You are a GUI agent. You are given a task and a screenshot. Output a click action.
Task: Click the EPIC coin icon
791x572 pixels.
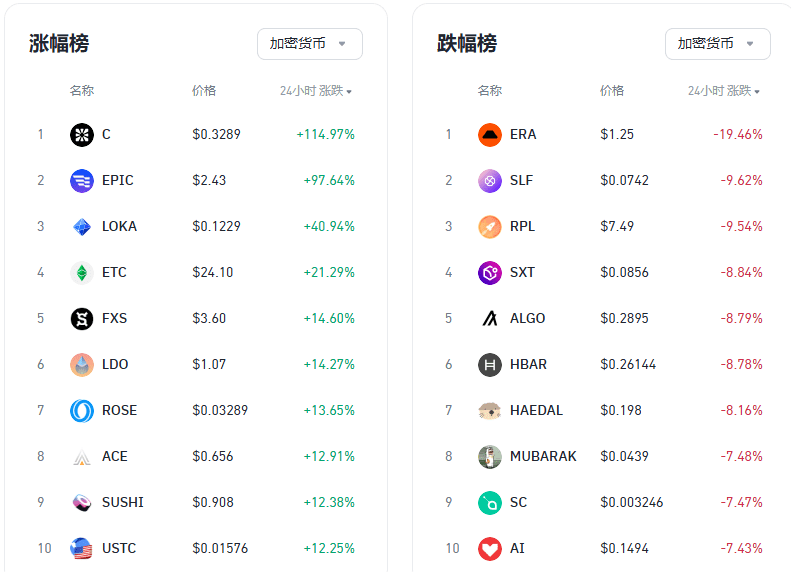click(x=82, y=181)
